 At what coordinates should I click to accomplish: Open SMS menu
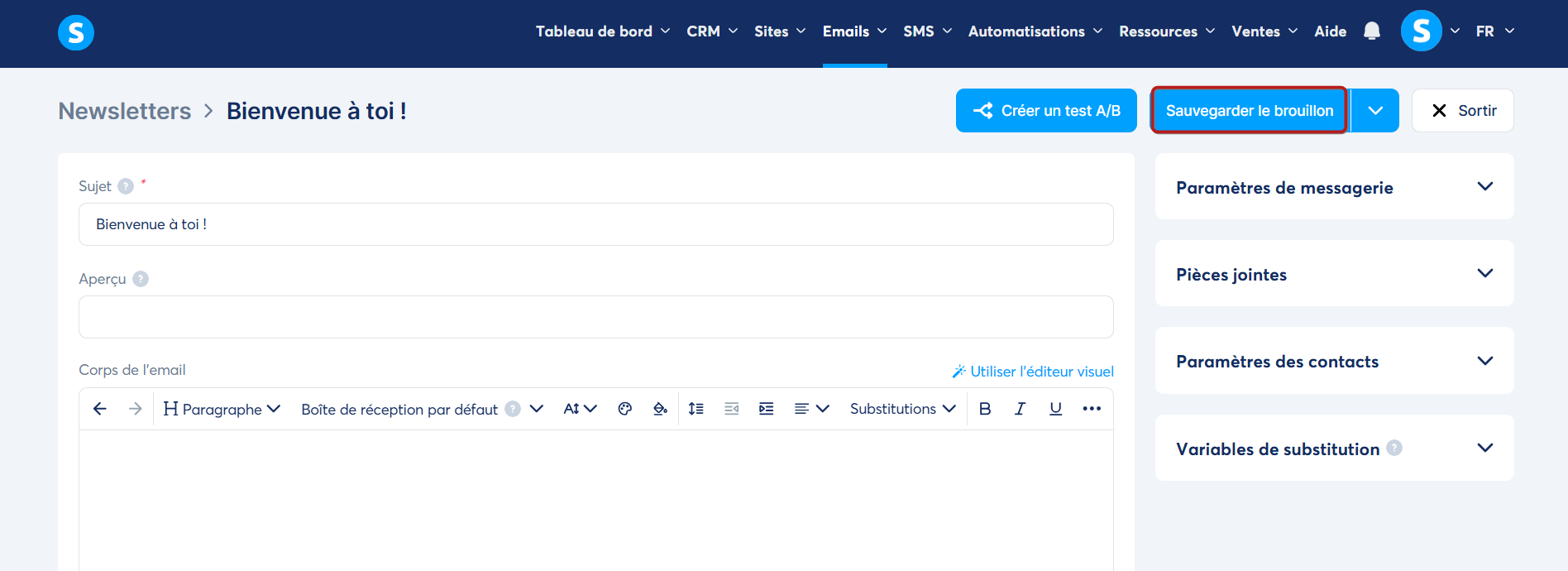[x=927, y=31]
